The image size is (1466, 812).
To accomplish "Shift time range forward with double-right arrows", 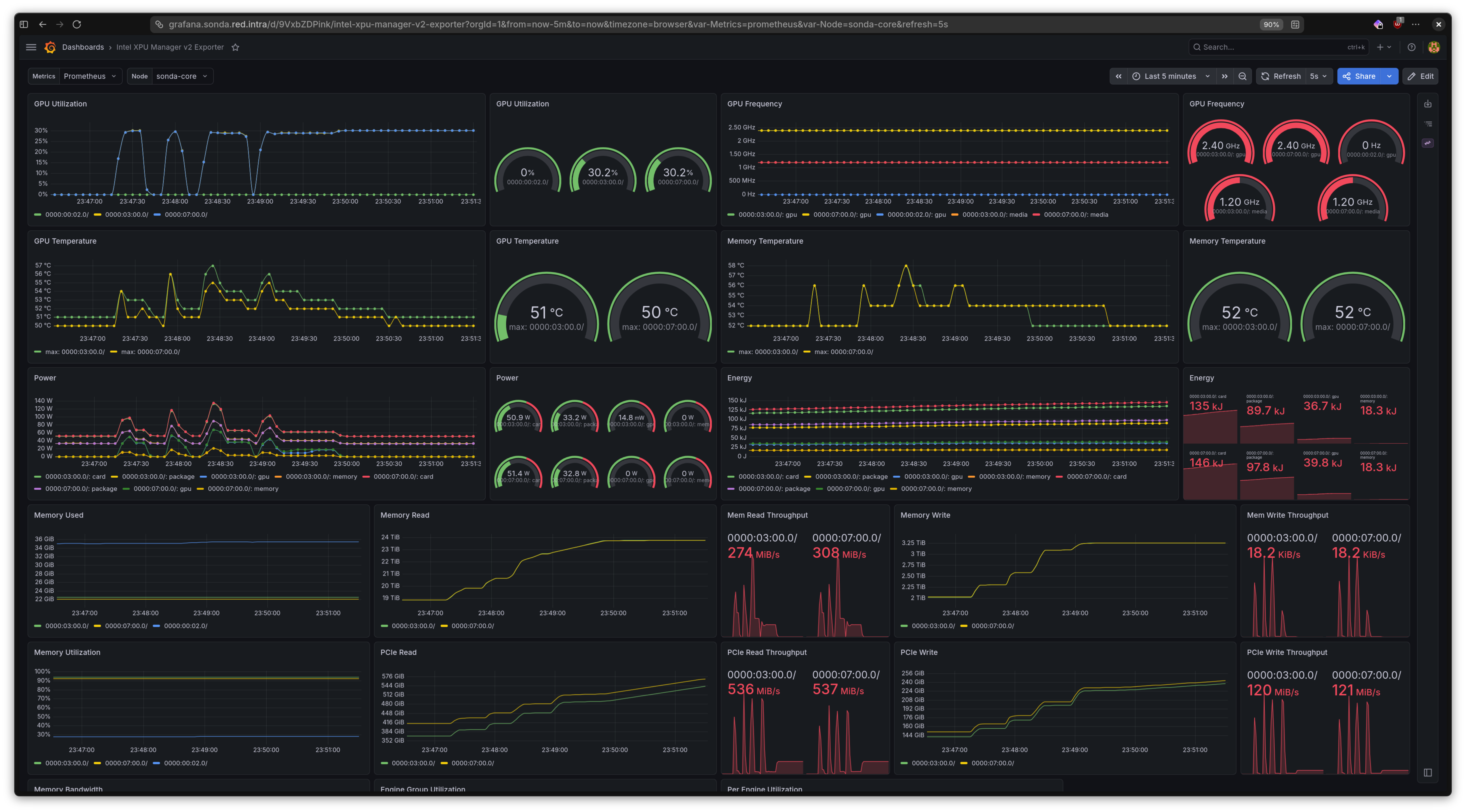I will (x=1224, y=76).
